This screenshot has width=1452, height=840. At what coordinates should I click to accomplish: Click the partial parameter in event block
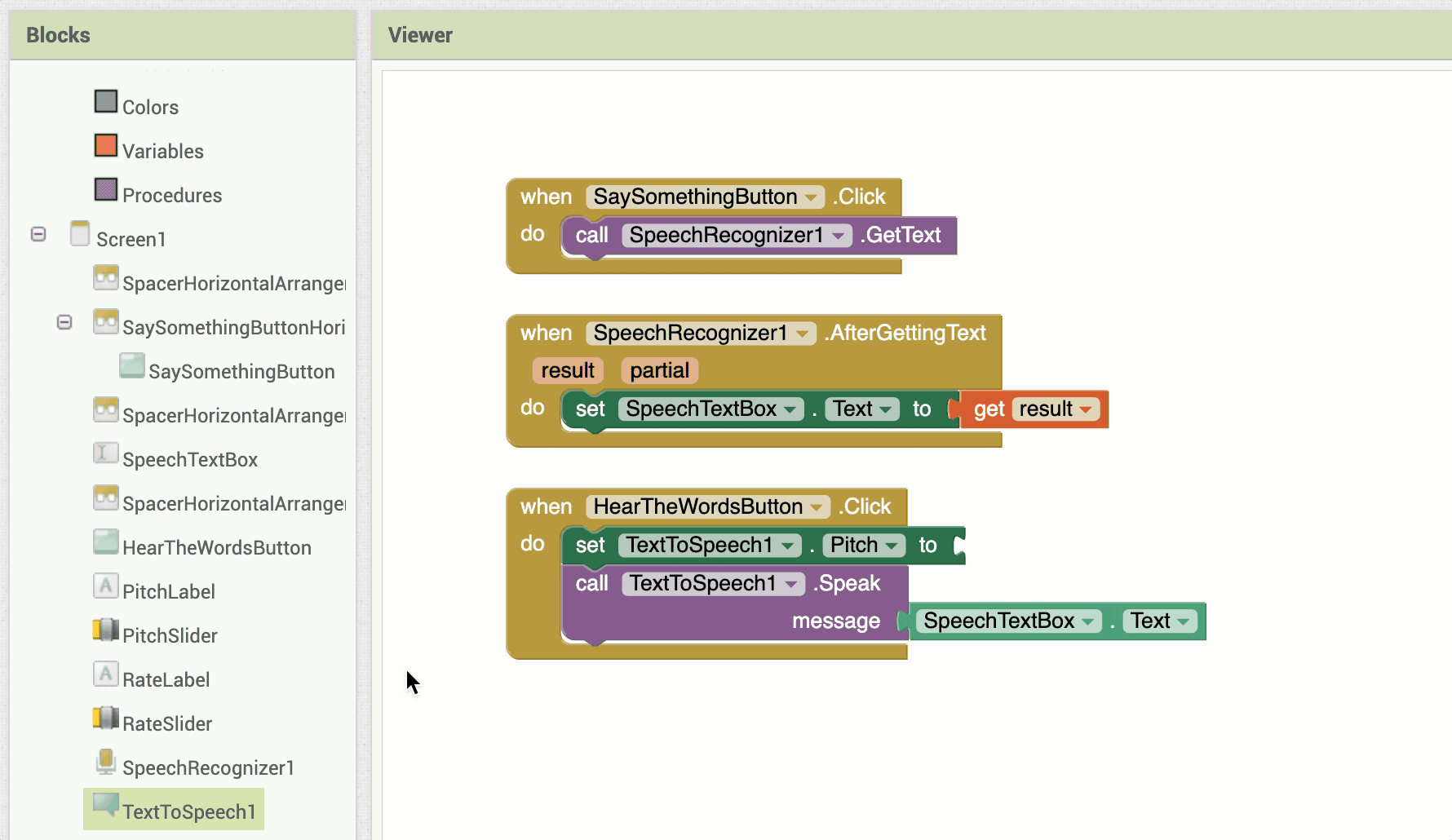point(659,371)
